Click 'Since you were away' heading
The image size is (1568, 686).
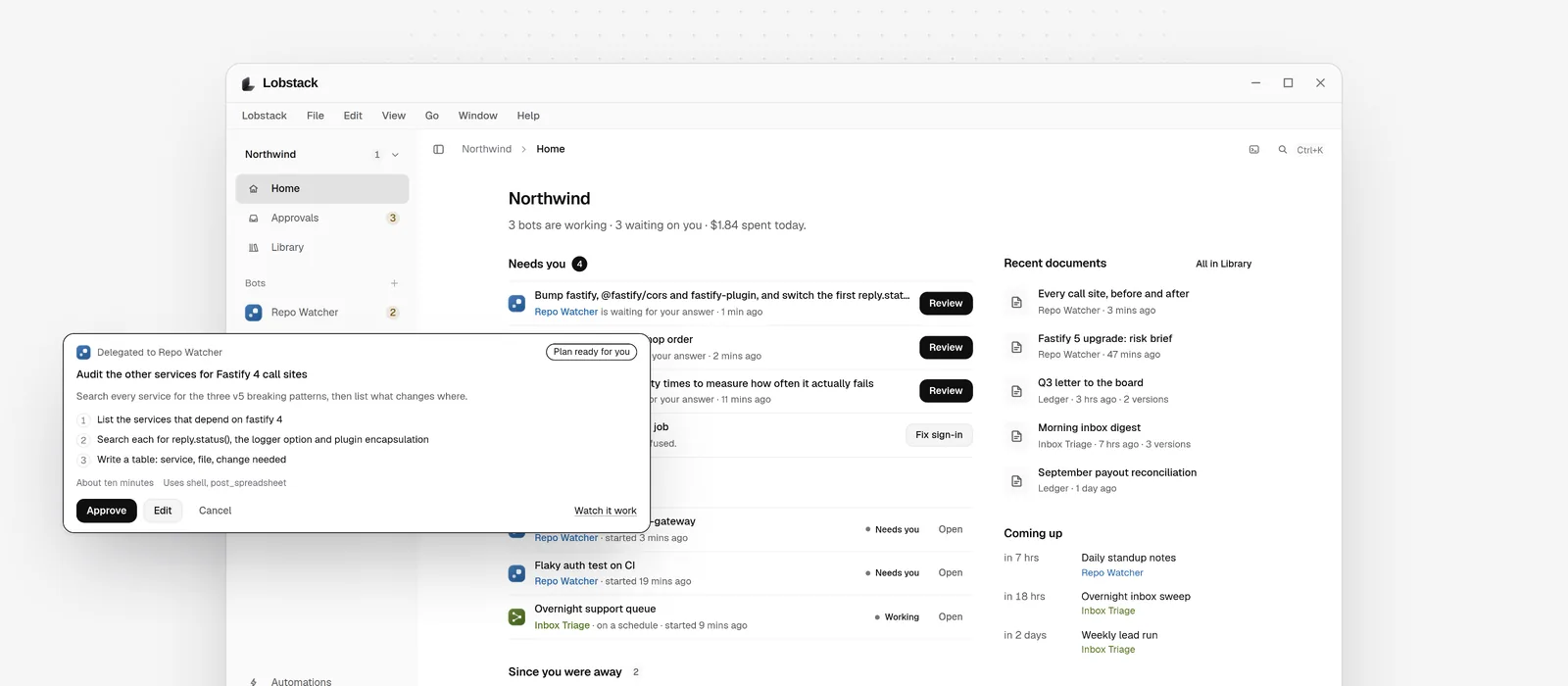tap(565, 672)
